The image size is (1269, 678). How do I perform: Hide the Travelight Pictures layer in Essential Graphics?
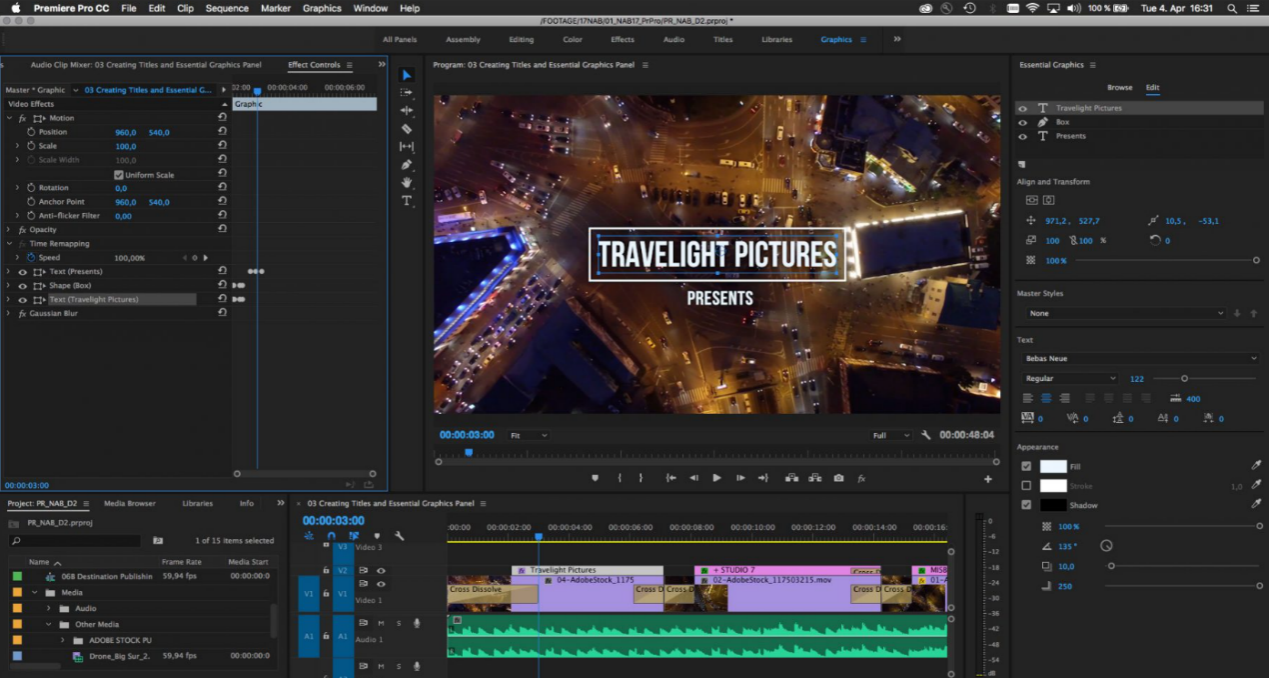click(1022, 108)
